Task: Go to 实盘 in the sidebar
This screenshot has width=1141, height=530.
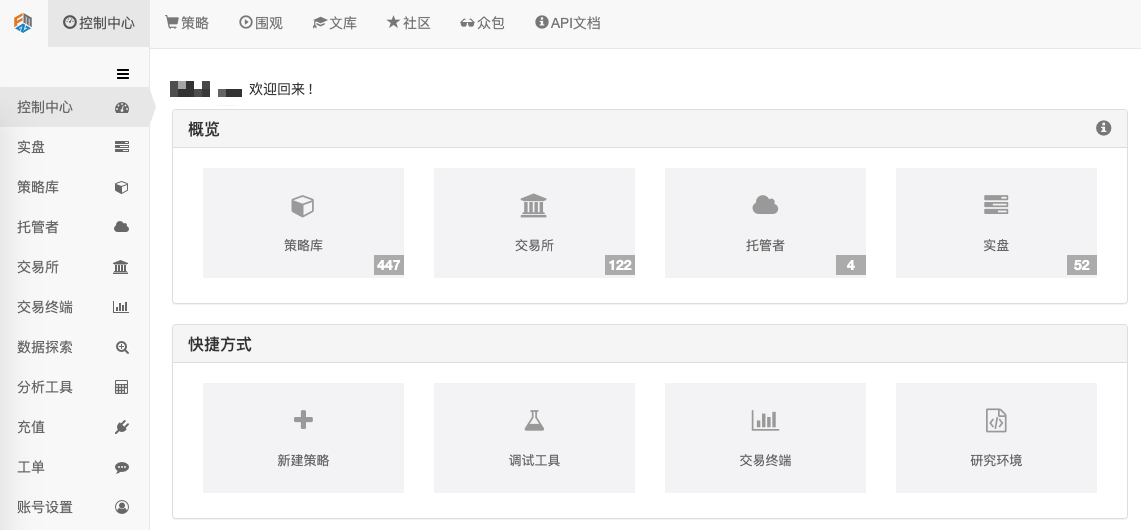Action: 74,147
